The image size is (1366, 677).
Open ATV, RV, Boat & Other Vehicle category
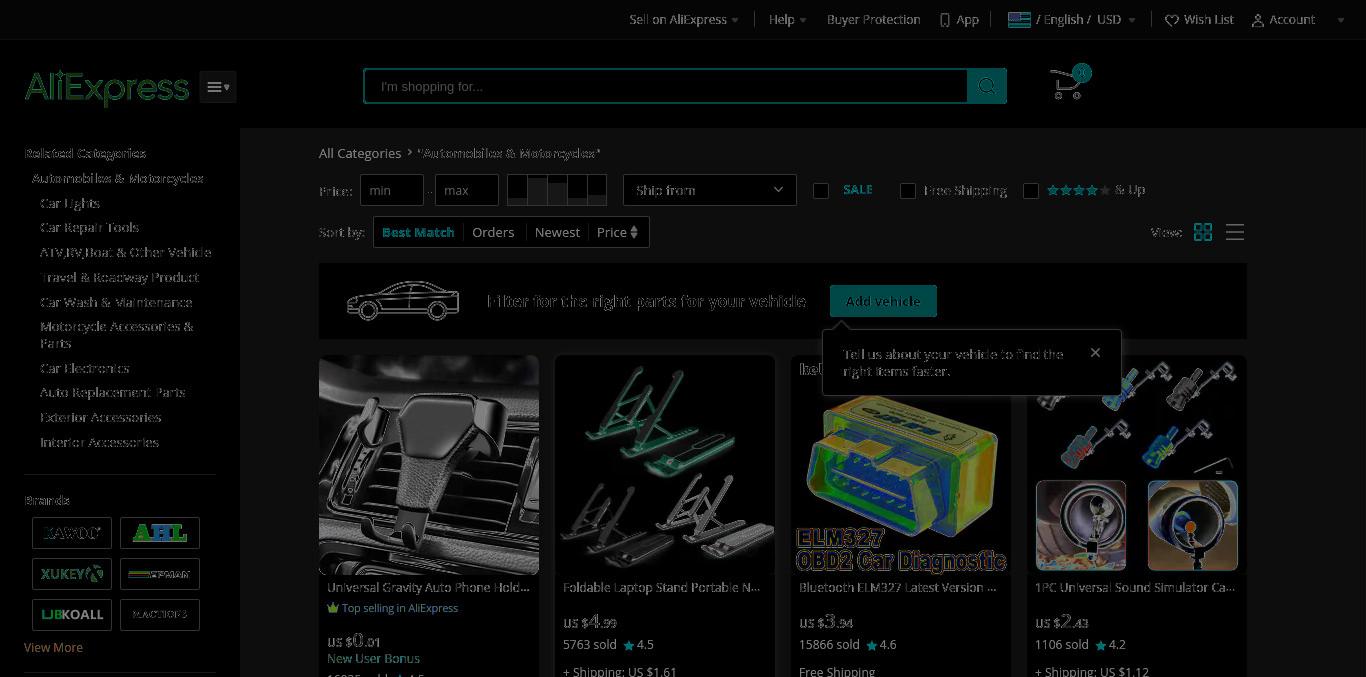point(126,252)
